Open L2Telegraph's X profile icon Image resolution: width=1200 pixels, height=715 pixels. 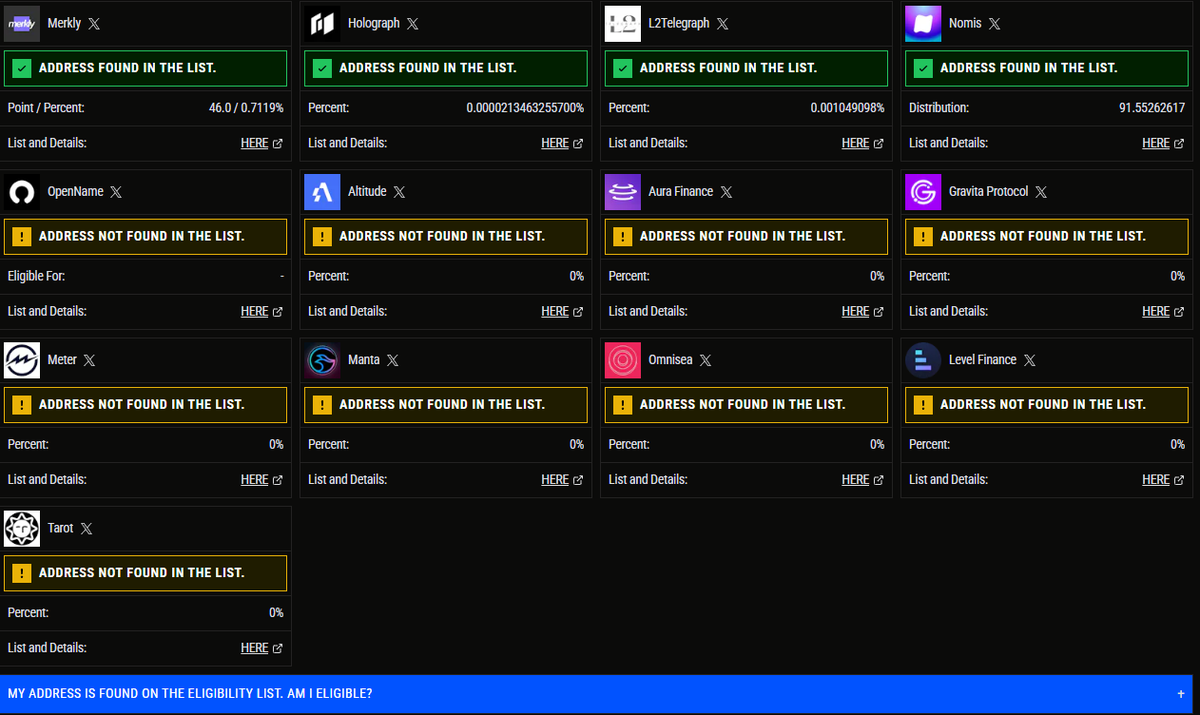pyautogui.click(x=722, y=23)
